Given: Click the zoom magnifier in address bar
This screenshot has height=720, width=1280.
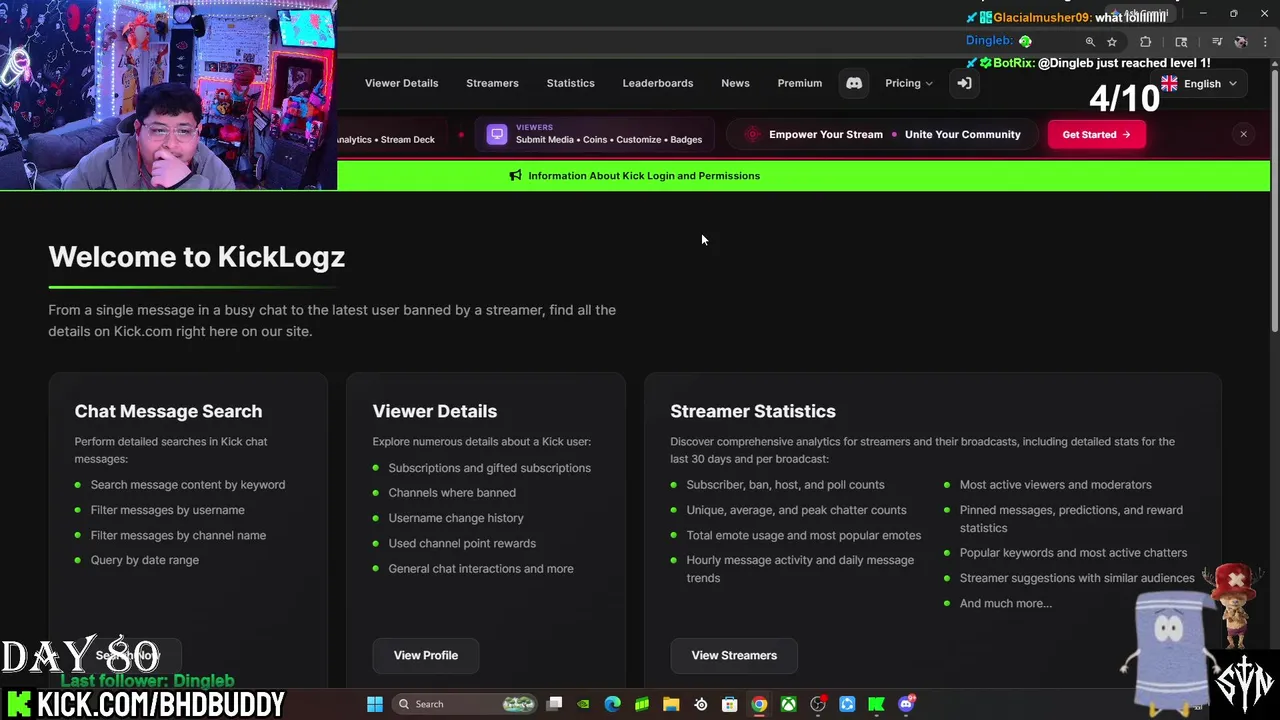Looking at the screenshot, I should pyautogui.click(x=1090, y=42).
